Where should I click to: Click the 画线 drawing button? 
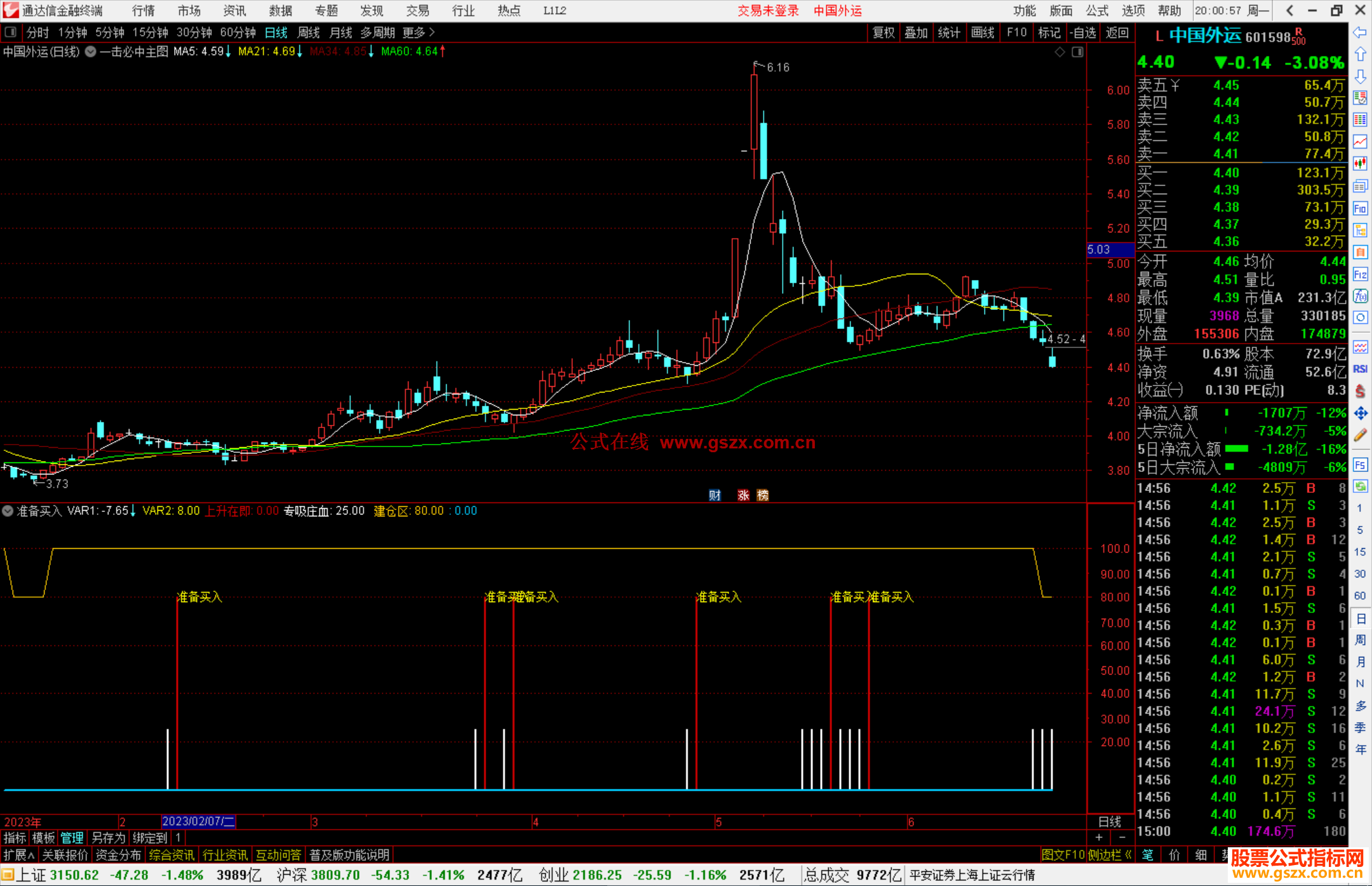point(983,32)
